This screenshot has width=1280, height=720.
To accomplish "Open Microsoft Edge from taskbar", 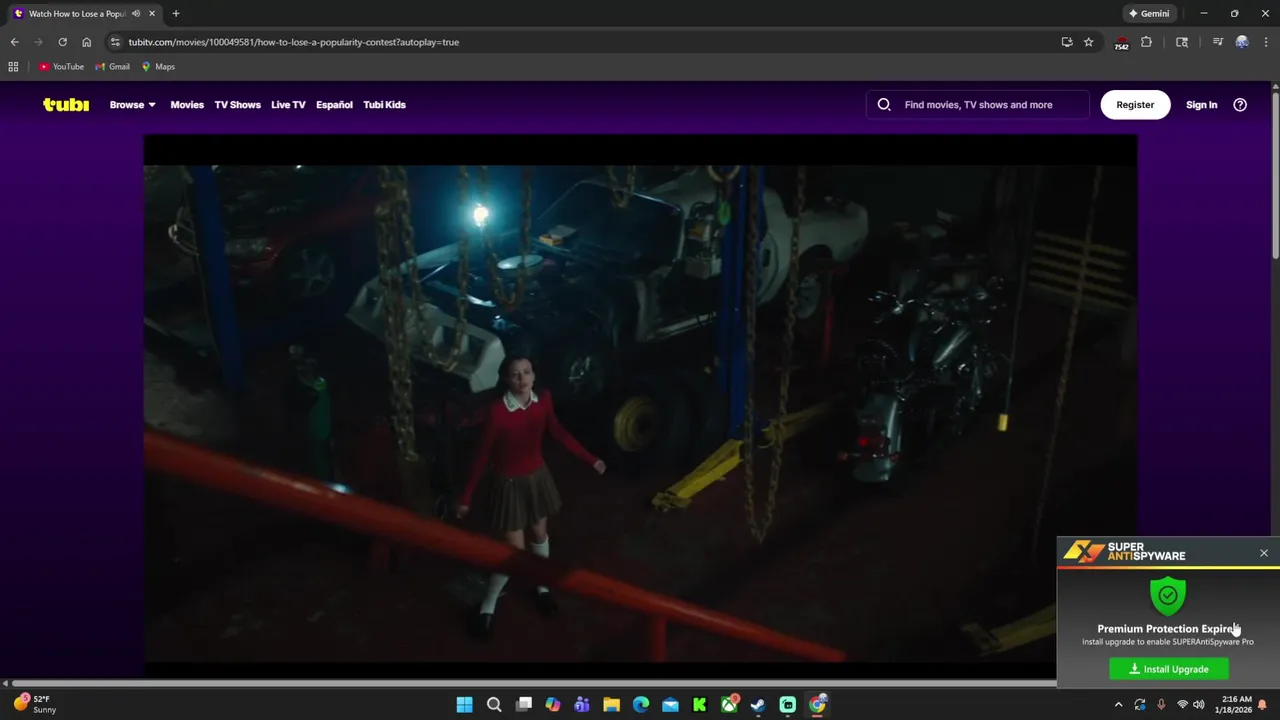I will click(x=641, y=705).
